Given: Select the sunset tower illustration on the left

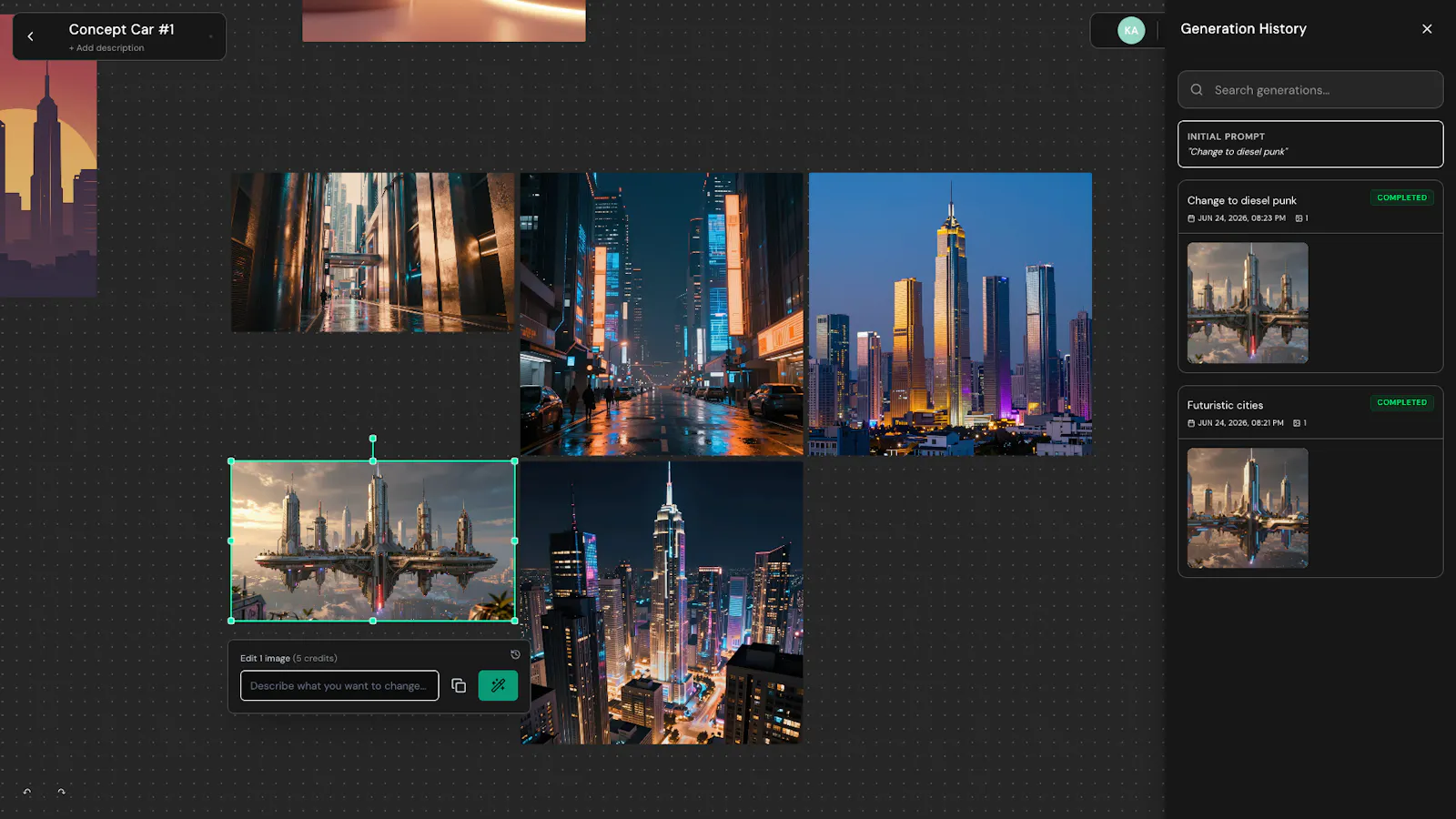Looking at the screenshot, I should point(48,178).
